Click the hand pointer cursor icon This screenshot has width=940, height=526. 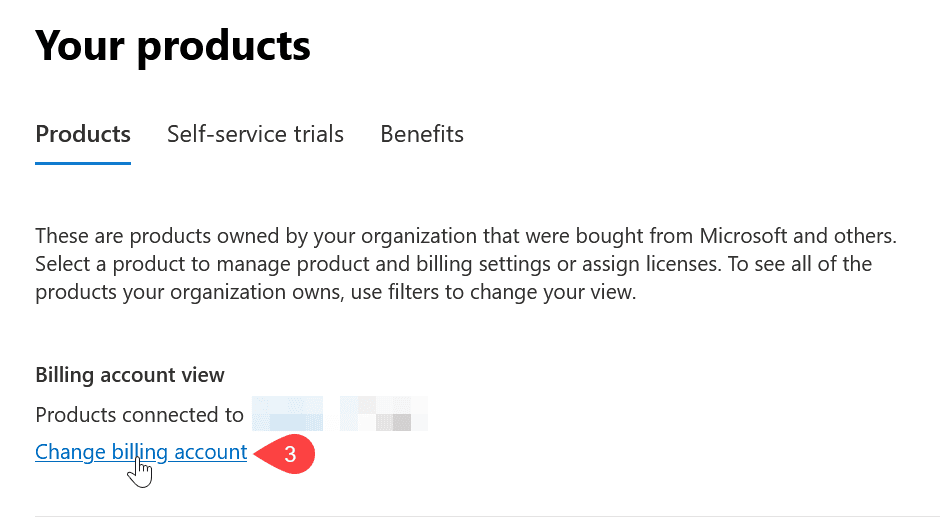(140, 473)
